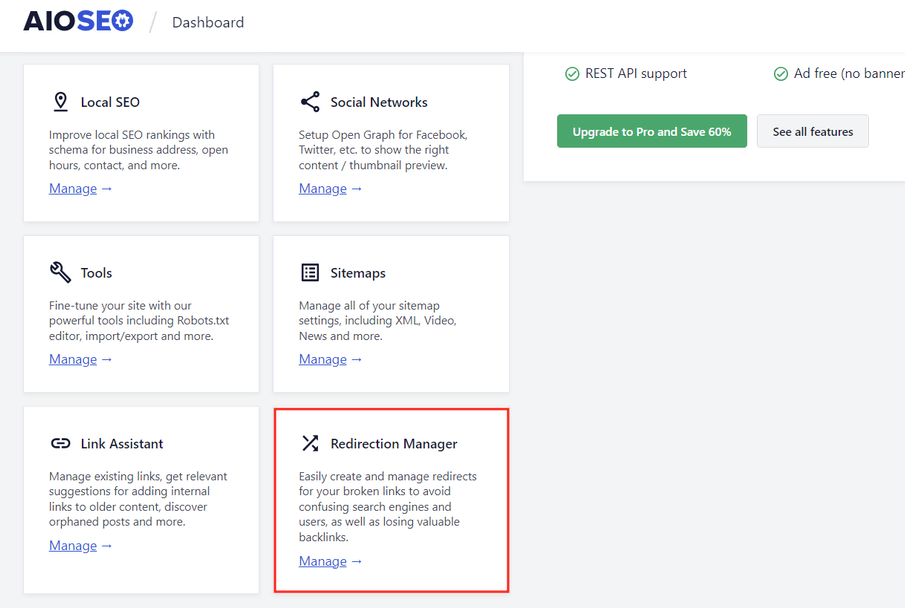Click the REST API support text
This screenshot has height=608, width=905.
636,73
